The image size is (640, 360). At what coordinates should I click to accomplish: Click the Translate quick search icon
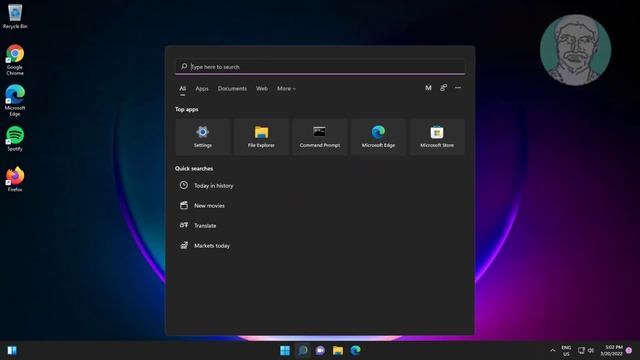coord(184,225)
